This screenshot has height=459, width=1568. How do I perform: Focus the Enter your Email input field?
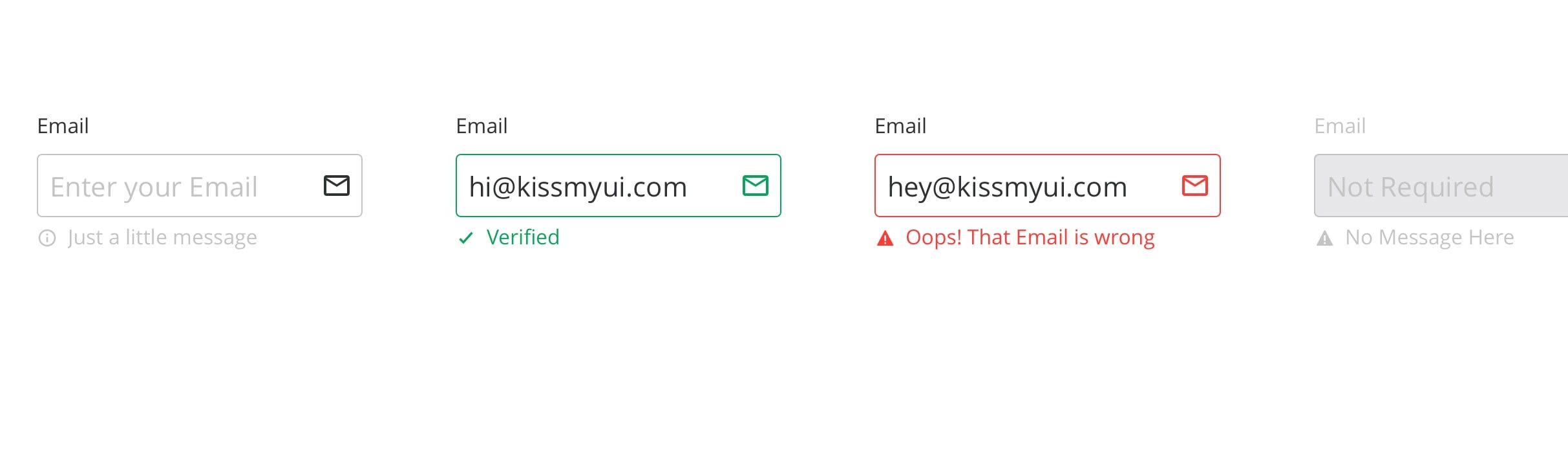click(200, 186)
